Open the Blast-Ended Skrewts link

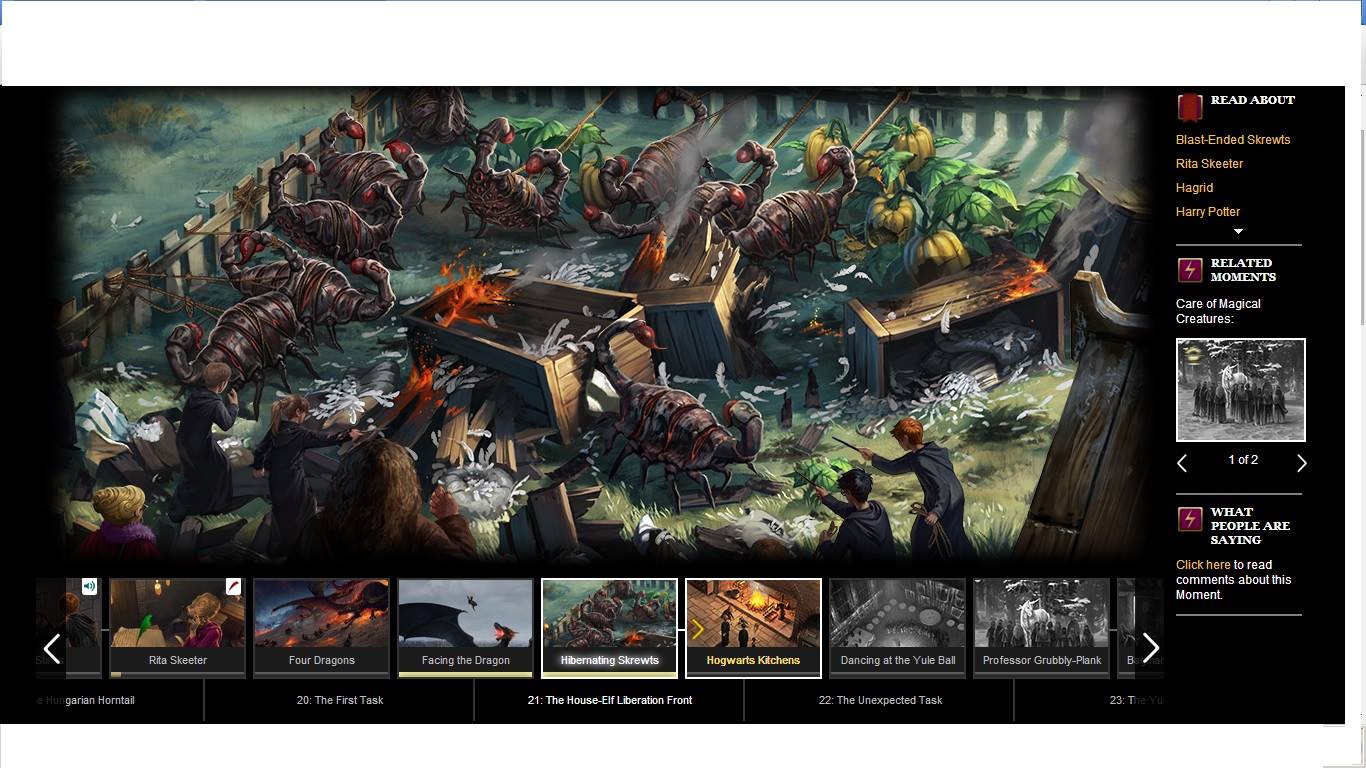click(1233, 140)
